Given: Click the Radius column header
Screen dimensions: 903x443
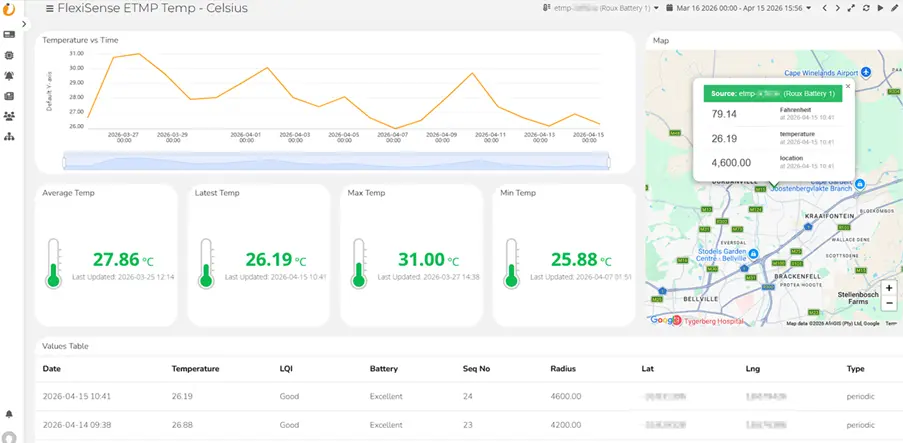Looking at the screenshot, I should point(563,369).
